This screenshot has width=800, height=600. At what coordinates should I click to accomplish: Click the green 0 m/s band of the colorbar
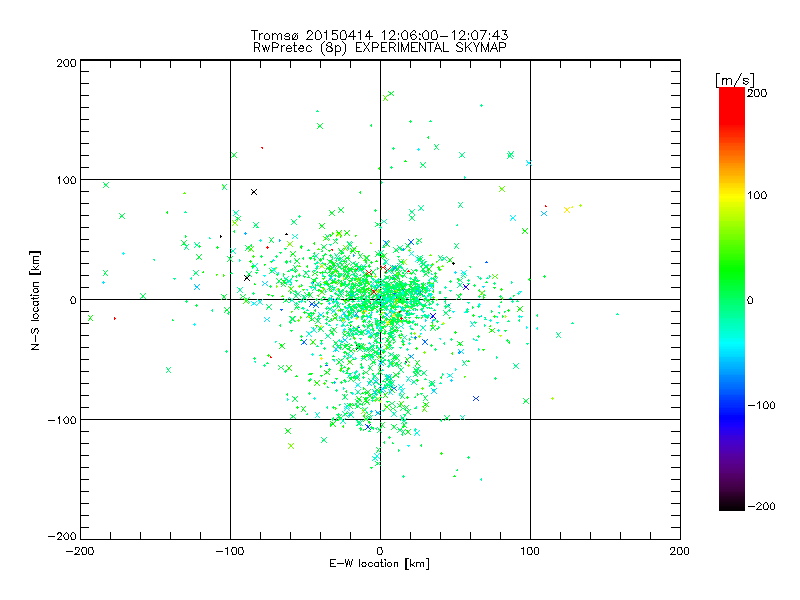(732, 299)
